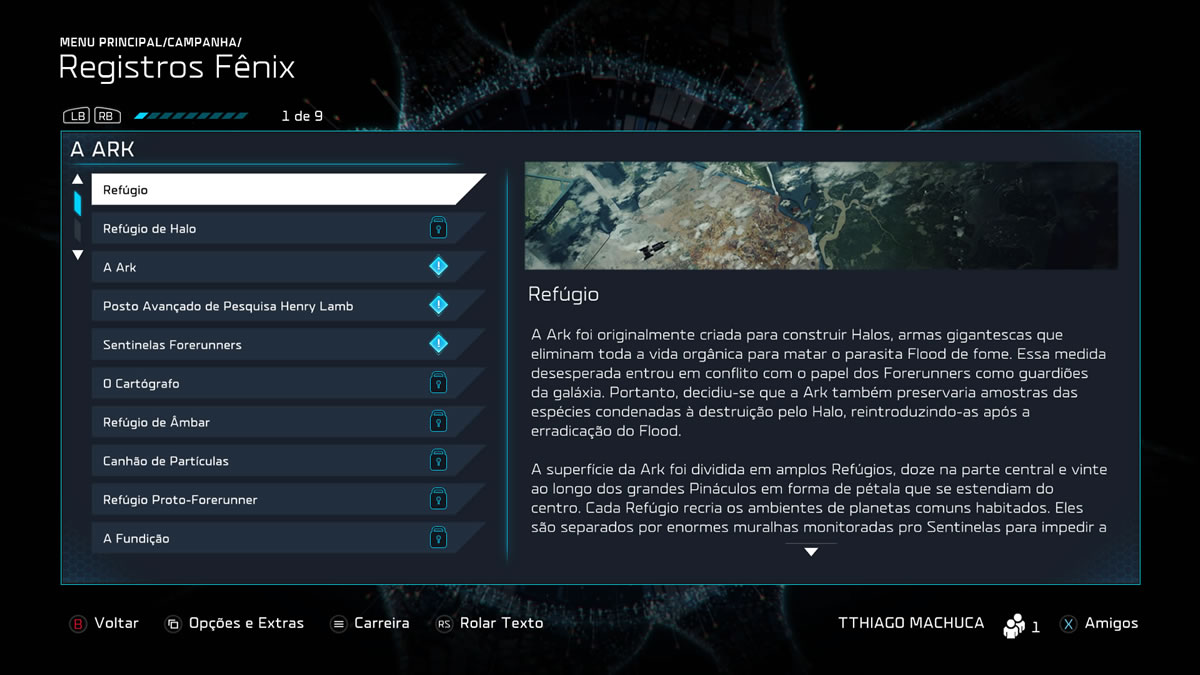Open the Amigos list
Viewport: 1200px width, 675px height.
1111,623
